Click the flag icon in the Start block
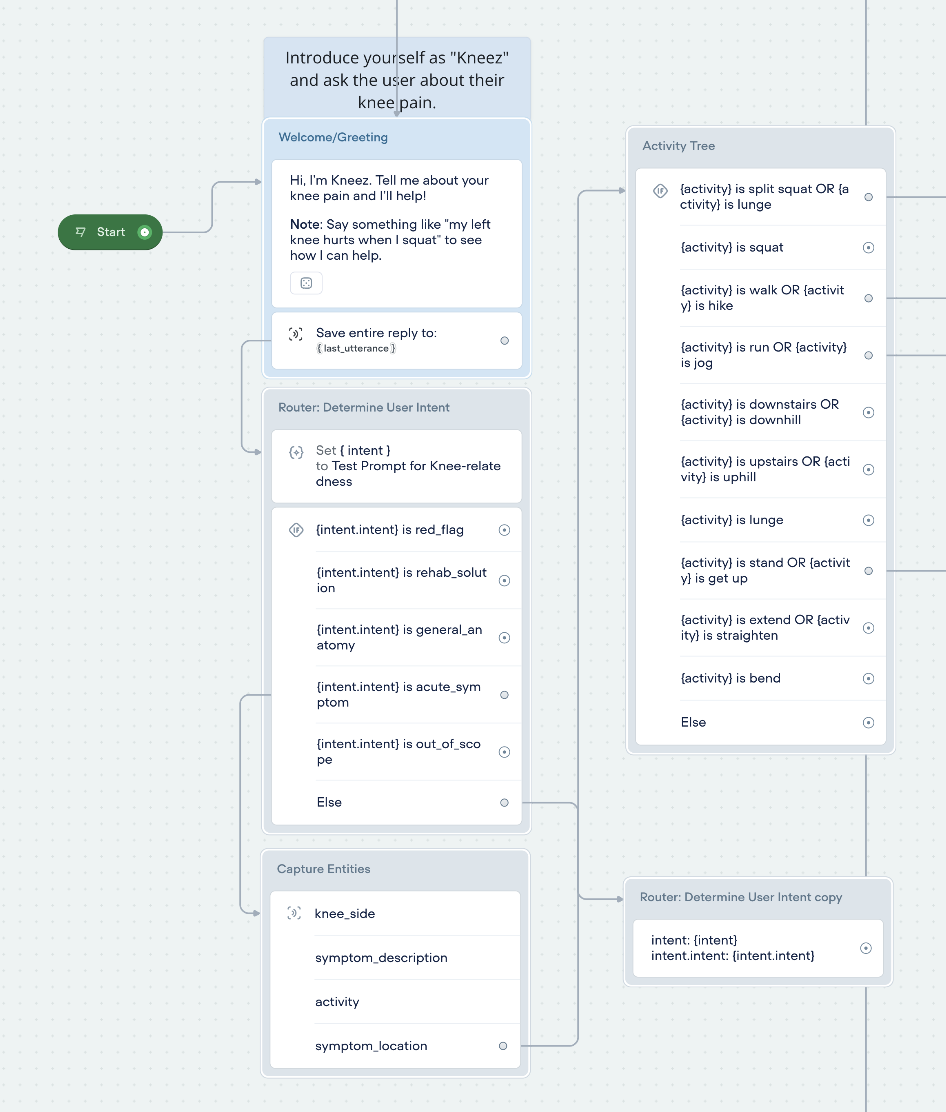The image size is (946, 1112). (x=81, y=232)
